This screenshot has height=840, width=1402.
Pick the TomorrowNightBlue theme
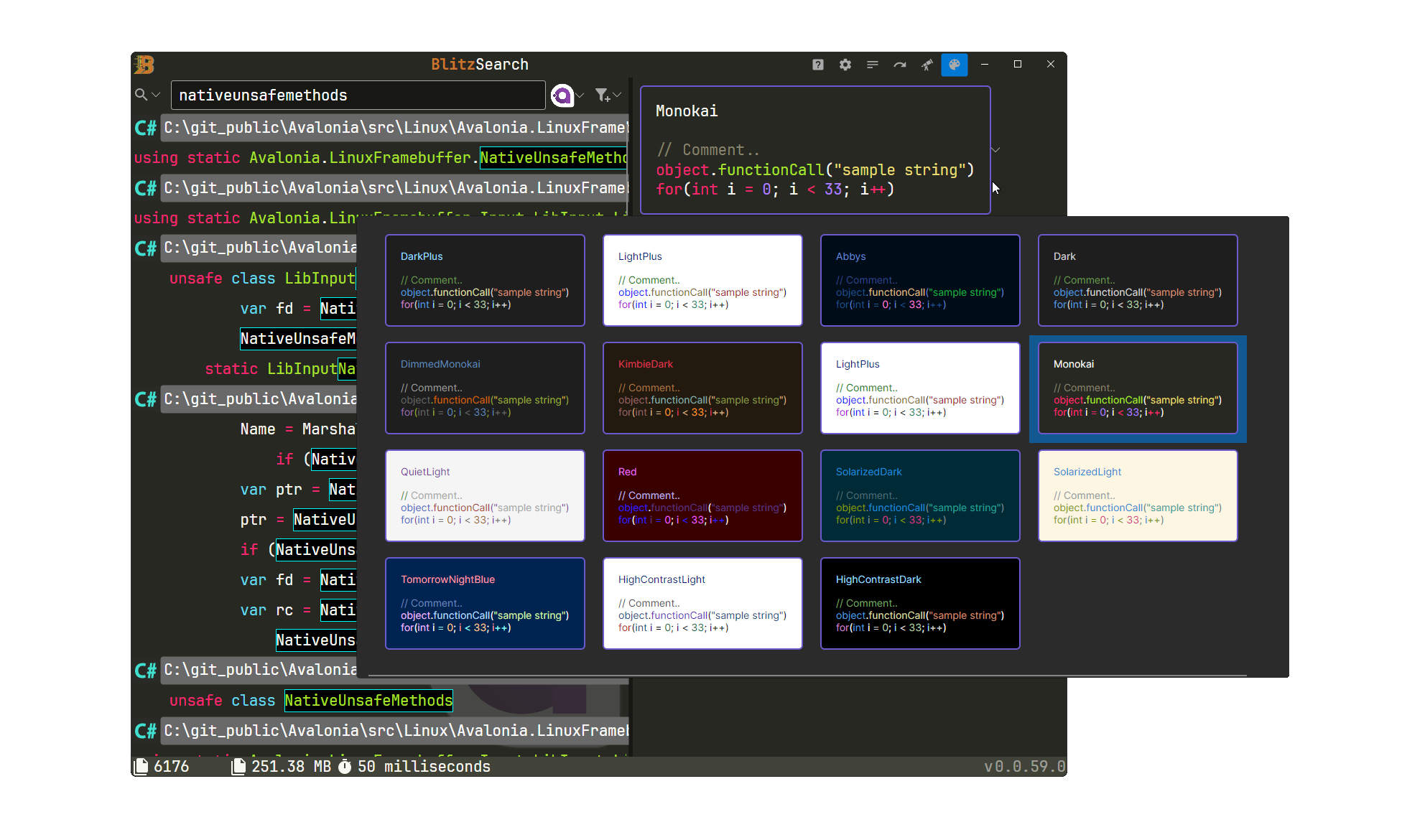pyautogui.click(x=485, y=603)
